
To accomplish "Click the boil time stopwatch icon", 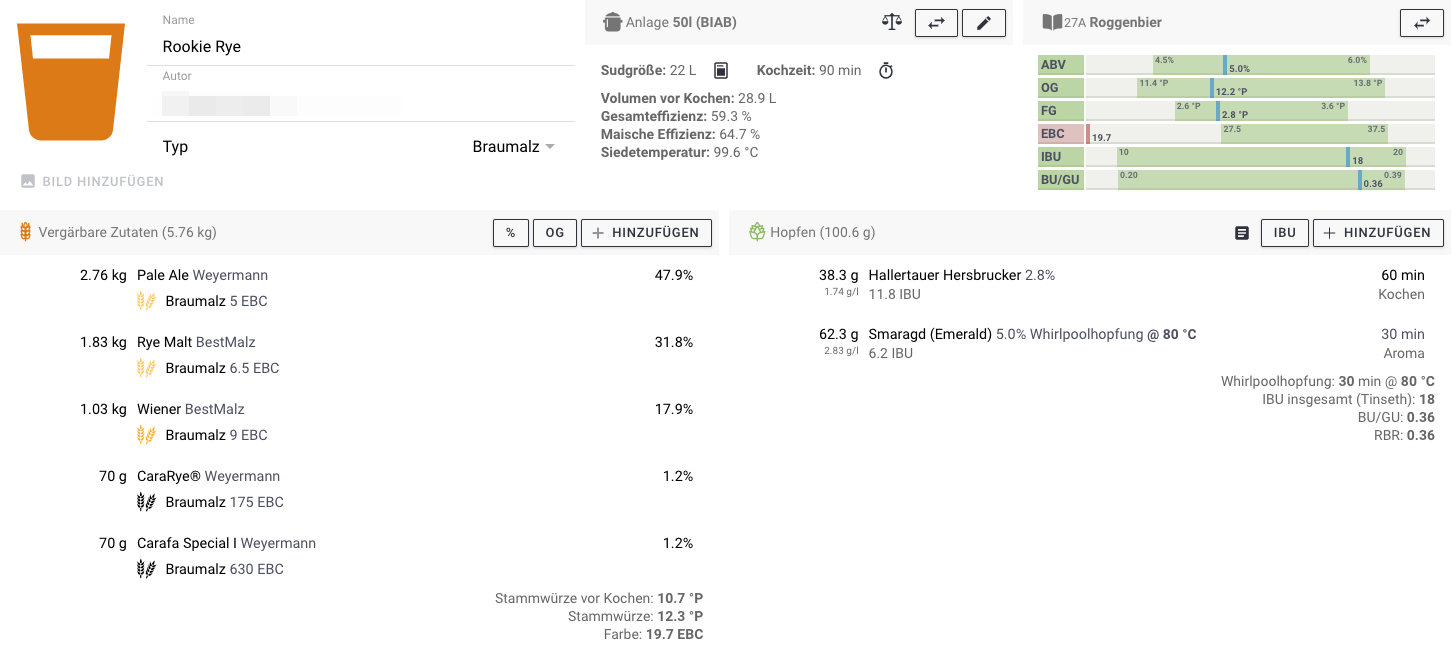I will coord(886,70).
